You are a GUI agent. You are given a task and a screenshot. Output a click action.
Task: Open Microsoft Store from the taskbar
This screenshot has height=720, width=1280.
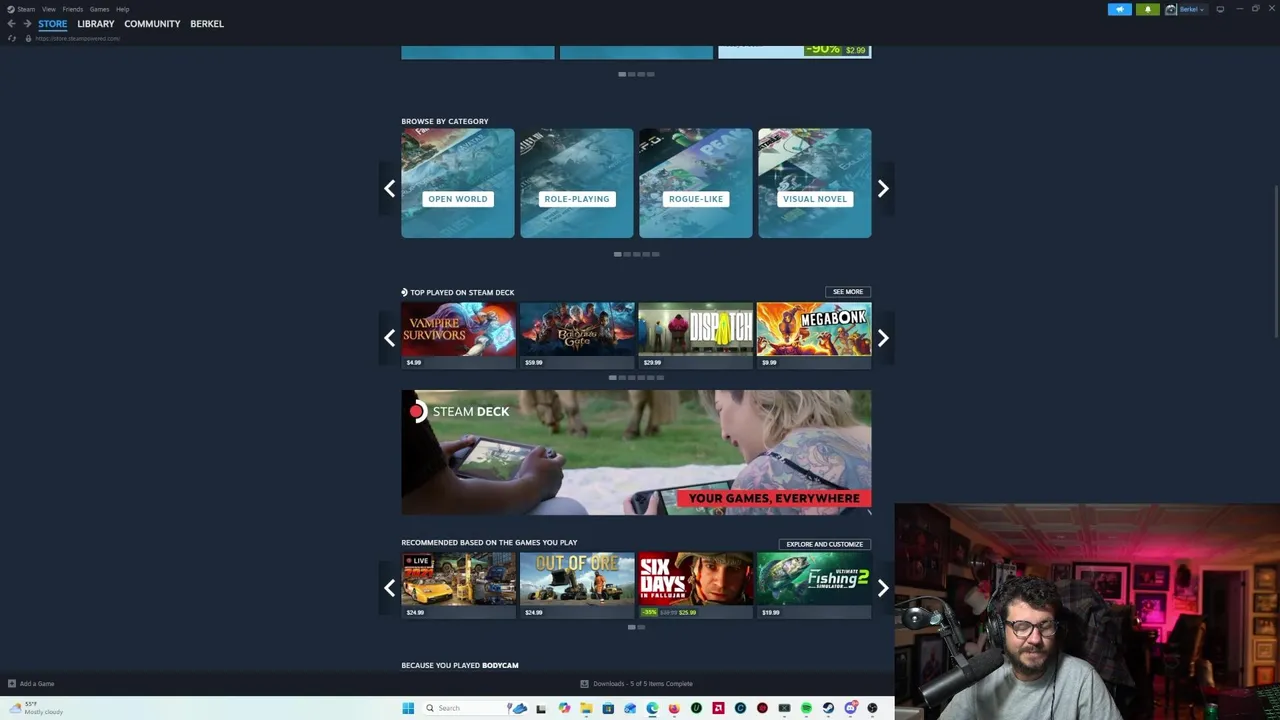coord(608,708)
